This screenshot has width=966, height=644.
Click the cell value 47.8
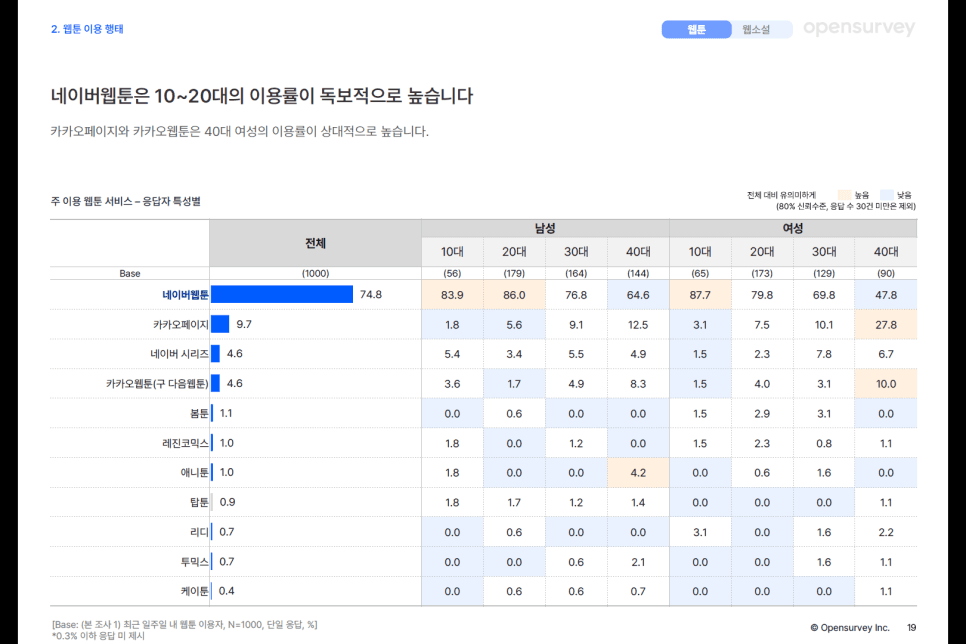pos(886,295)
